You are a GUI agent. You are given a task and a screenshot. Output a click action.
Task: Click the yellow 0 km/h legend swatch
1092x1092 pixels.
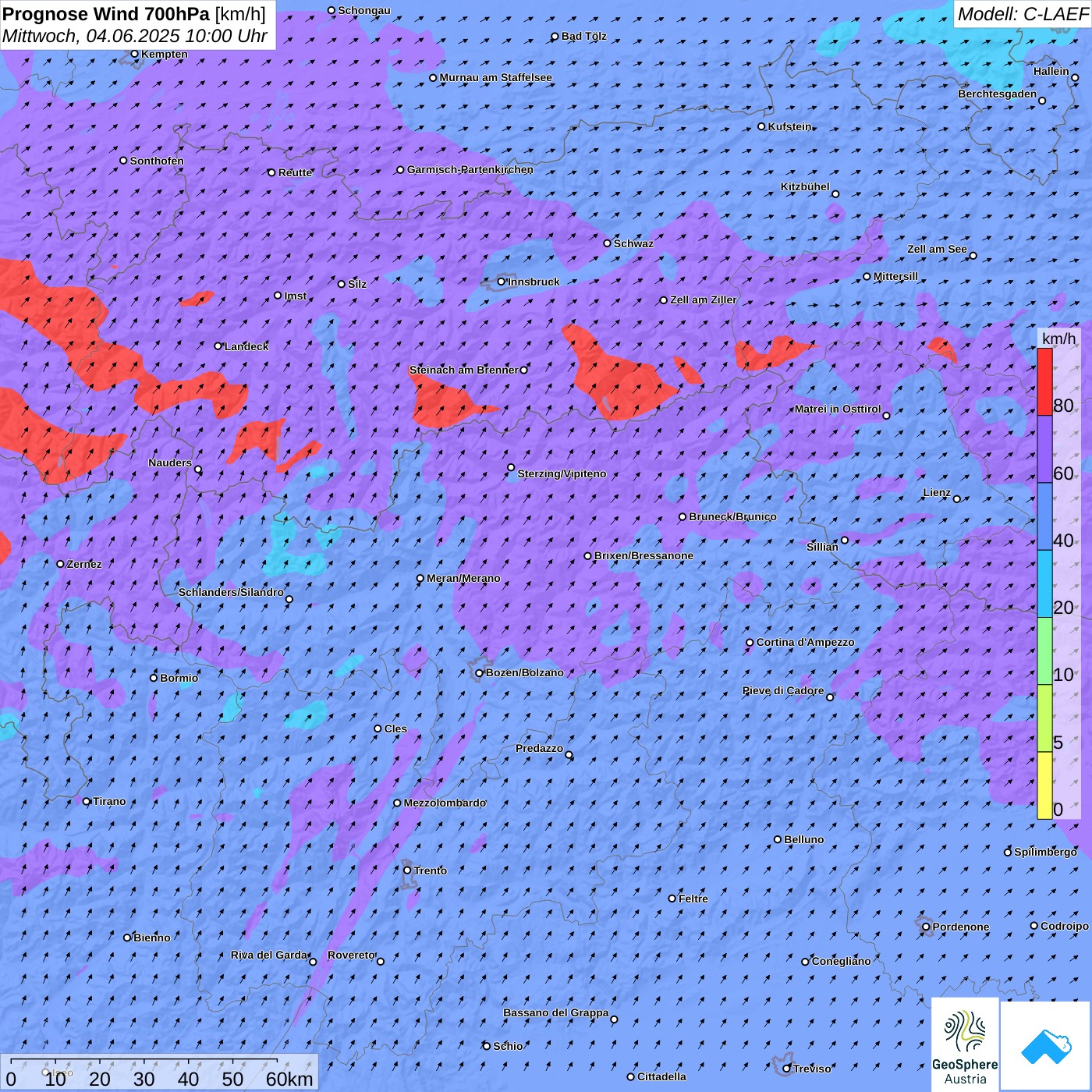1044,785
